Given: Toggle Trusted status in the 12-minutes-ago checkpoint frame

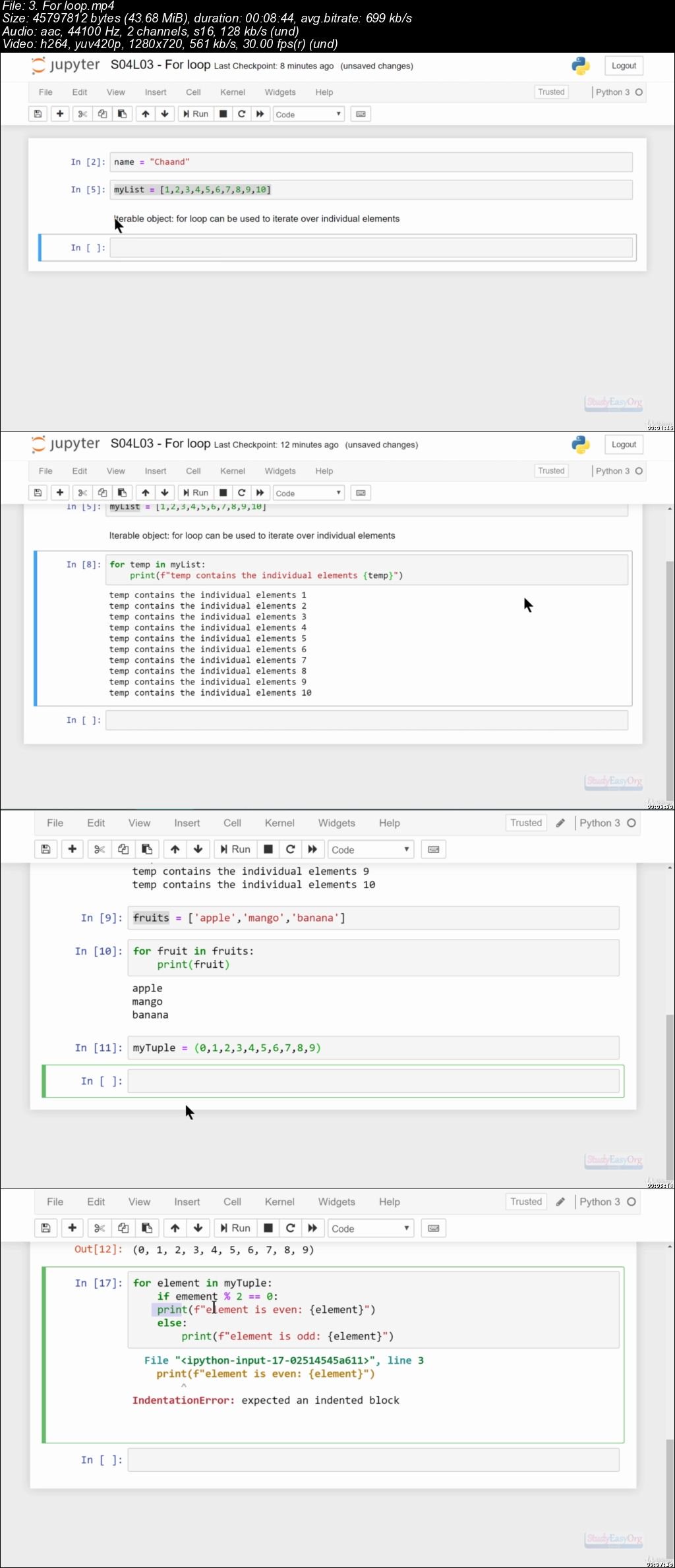Looking at the screenshot, I should (551, 471).
